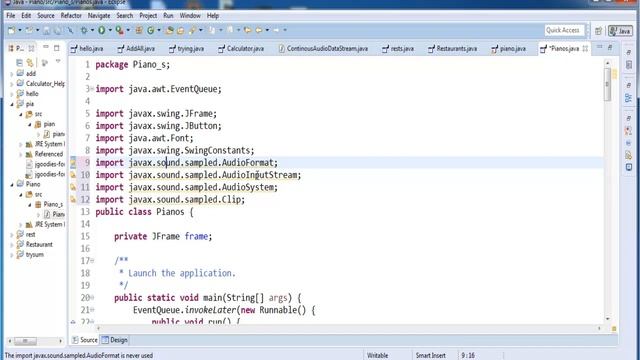This screenshot has width=640, height=360.
Task: Click the Open Task toolbar icon
Action: pyautogui.click(x=180, y=30)
